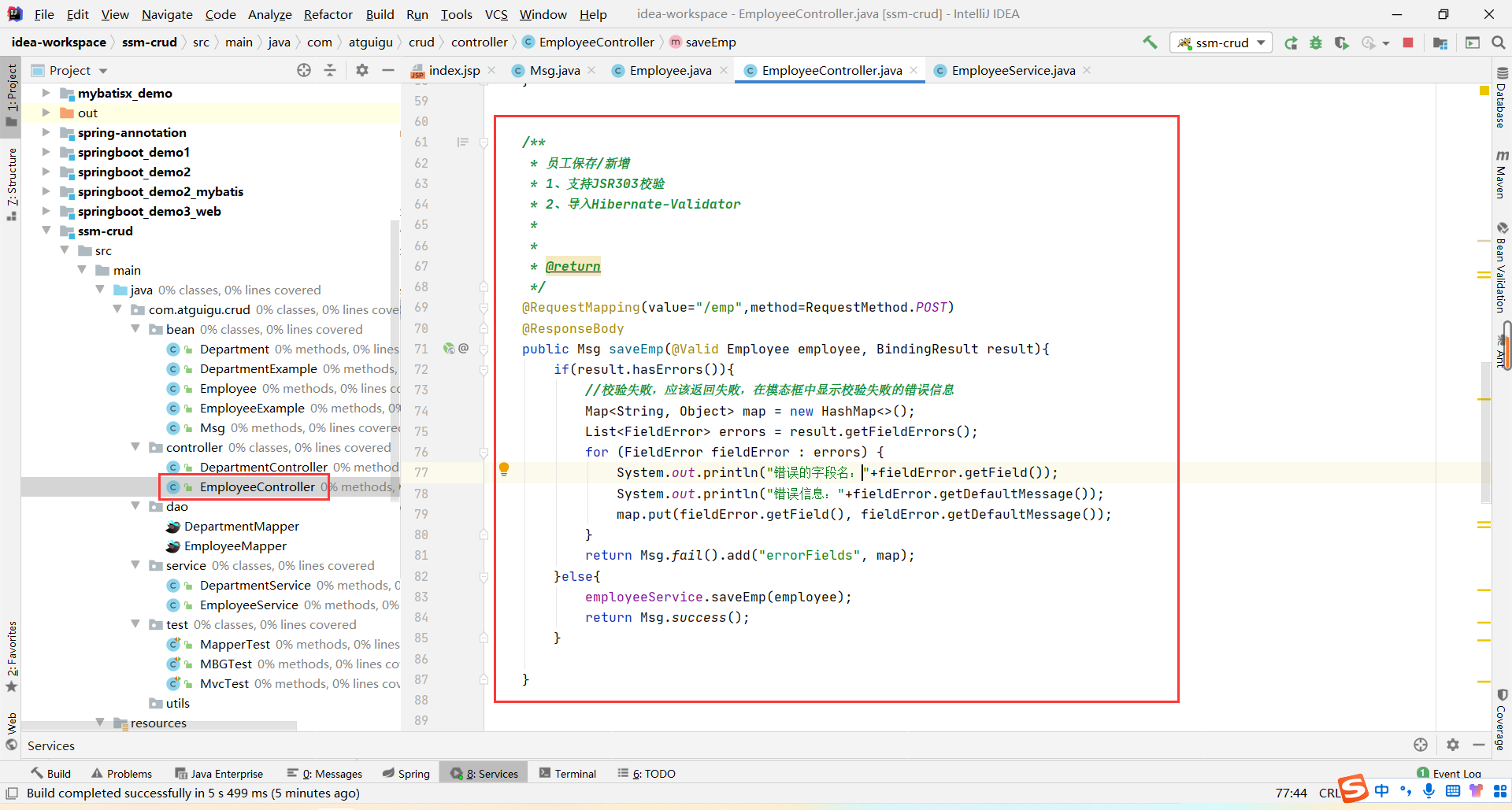This screenshot has height=810, width=1512.
Task: Click the 77:44 caret position indicator
Action: coord(1291,793)
